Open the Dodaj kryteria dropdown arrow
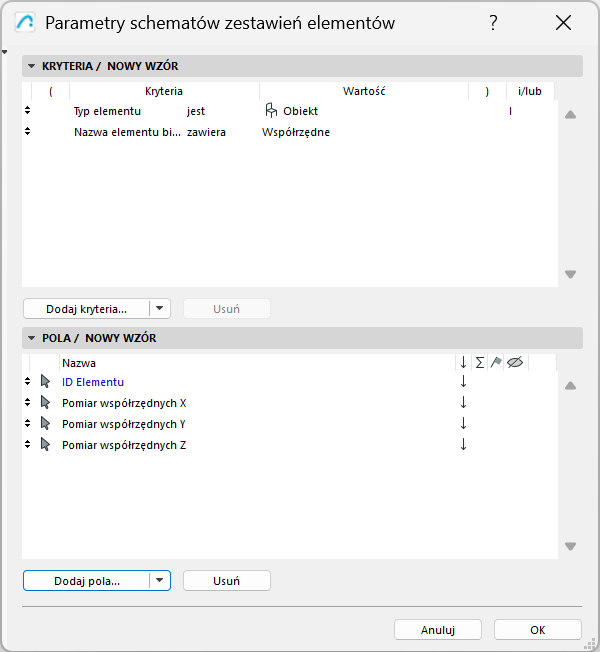Viewport: 600px width, 652px height. tap(160, 309)
